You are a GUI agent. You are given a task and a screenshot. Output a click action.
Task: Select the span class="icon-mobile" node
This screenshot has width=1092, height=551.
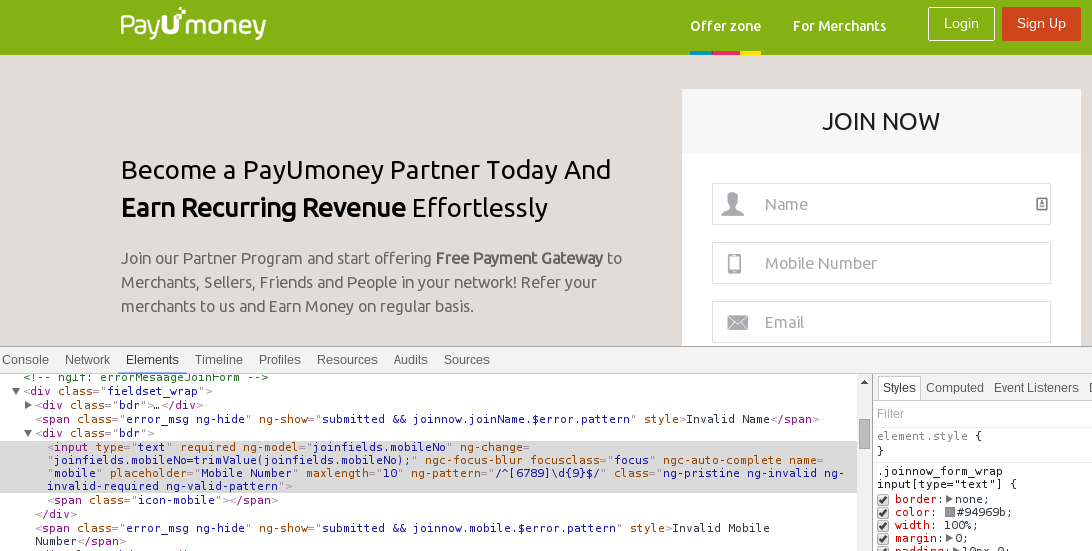click(163, 500)
